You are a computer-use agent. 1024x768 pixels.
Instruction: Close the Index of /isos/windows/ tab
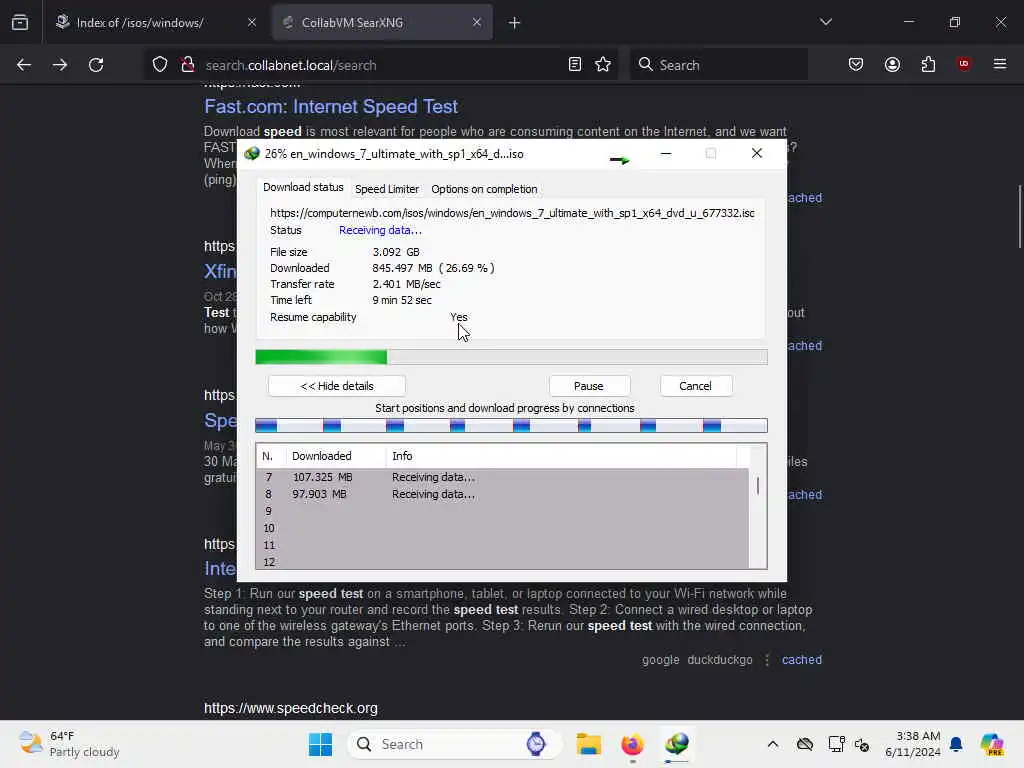[252, 22]
